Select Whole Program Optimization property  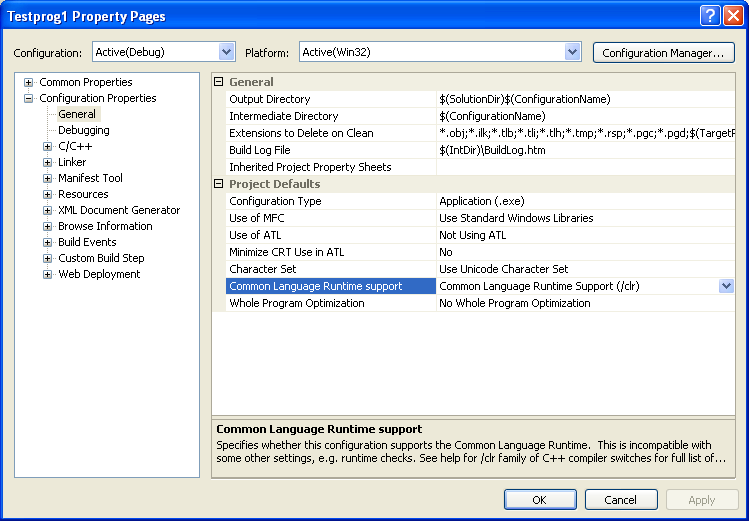click(x=331, y=303)
